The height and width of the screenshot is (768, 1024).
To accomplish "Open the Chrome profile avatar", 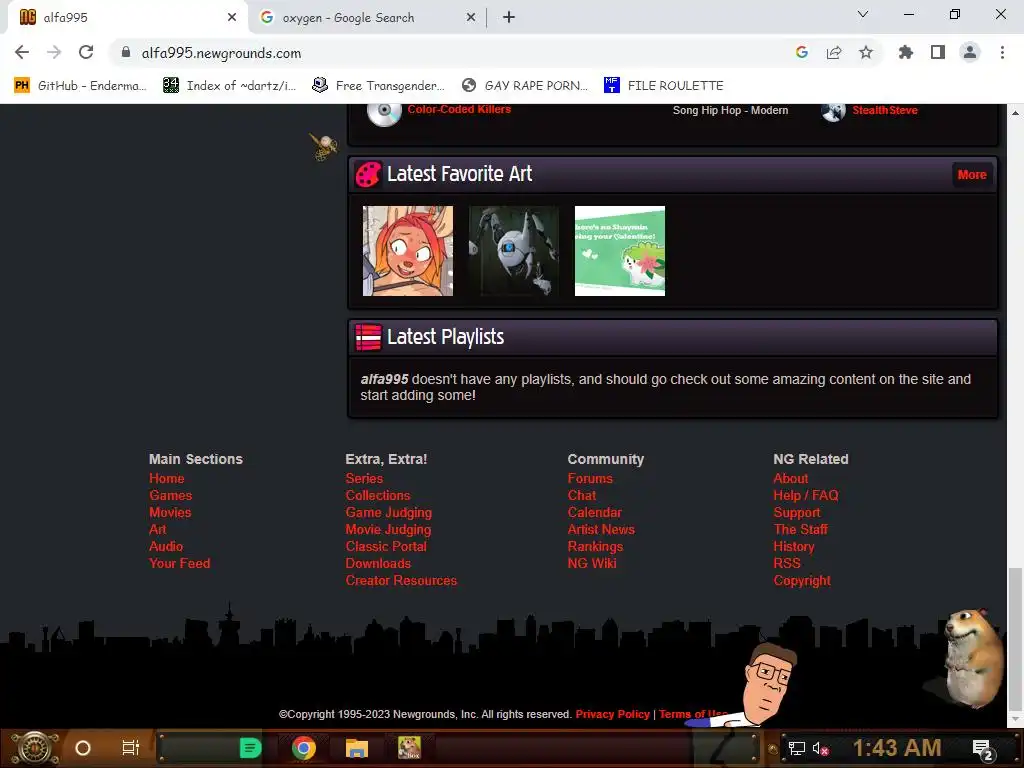I will coord(970,52).
